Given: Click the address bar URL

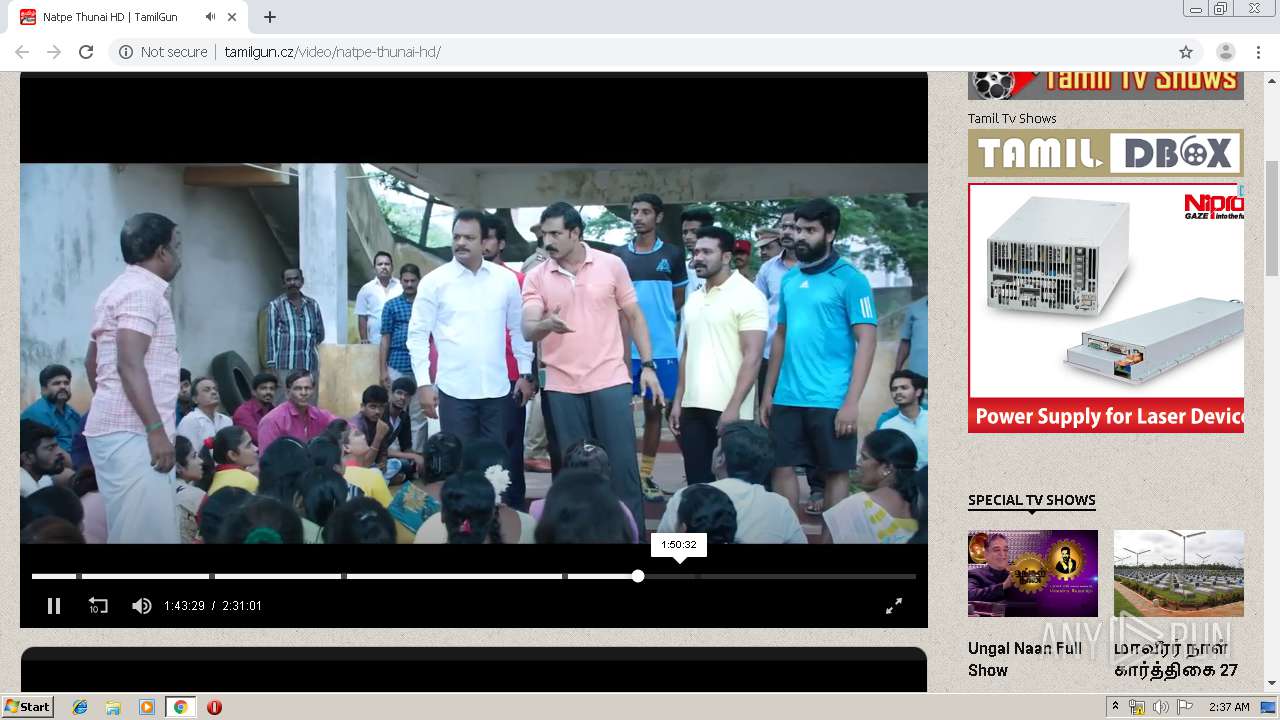Looking at the screenshot, I should 332,52.
